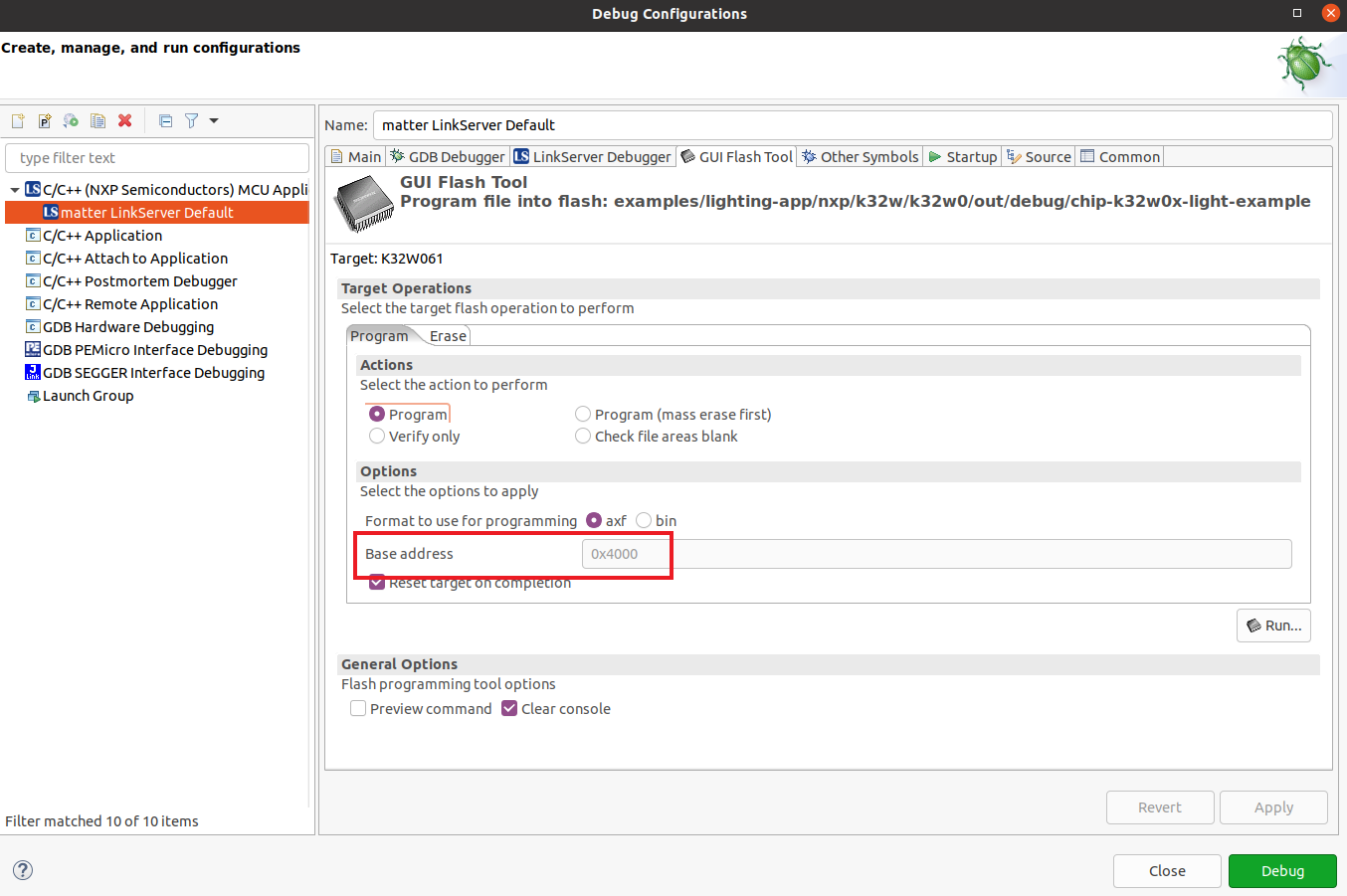
Task: Open the filter launch configurations tool
Action: pyautogui.click(x=191, y=120)
